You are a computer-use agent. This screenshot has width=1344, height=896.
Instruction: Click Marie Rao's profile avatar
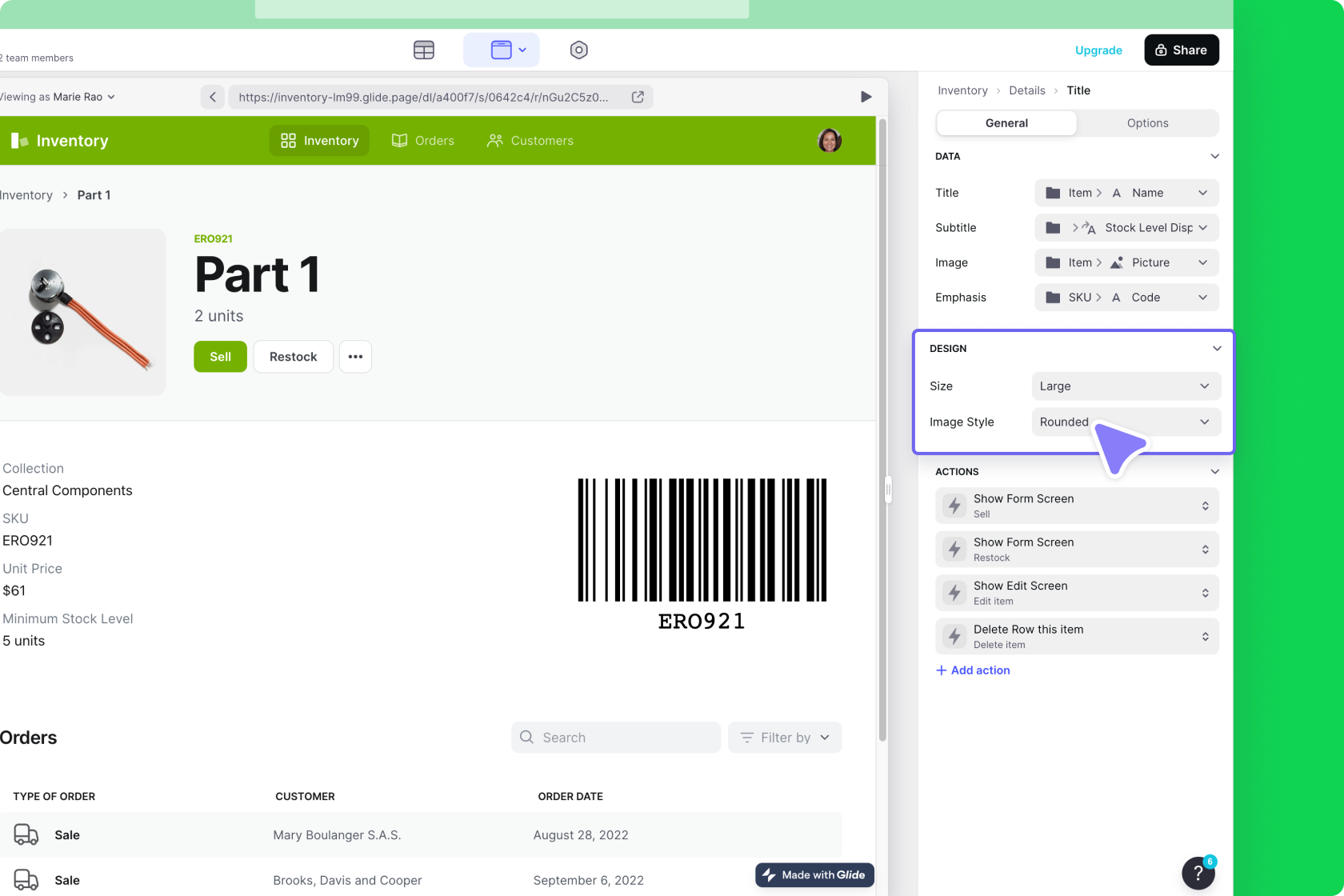[x=830, y=141]
